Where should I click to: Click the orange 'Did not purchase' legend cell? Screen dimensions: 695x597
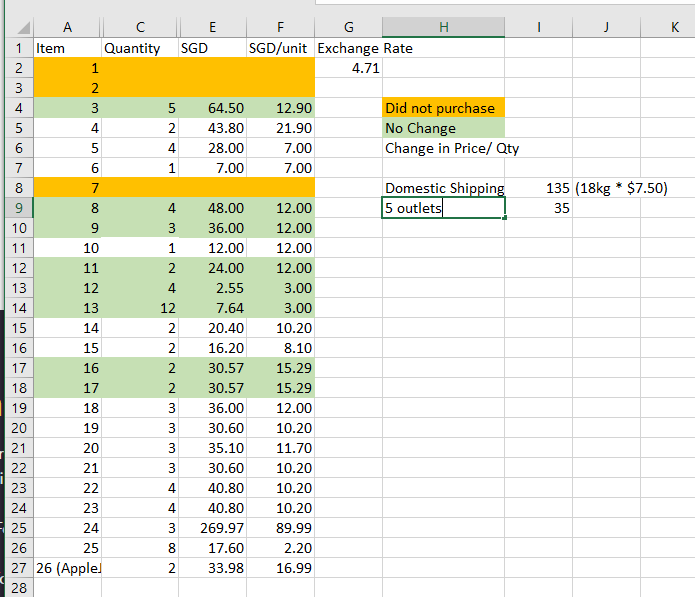444,108
